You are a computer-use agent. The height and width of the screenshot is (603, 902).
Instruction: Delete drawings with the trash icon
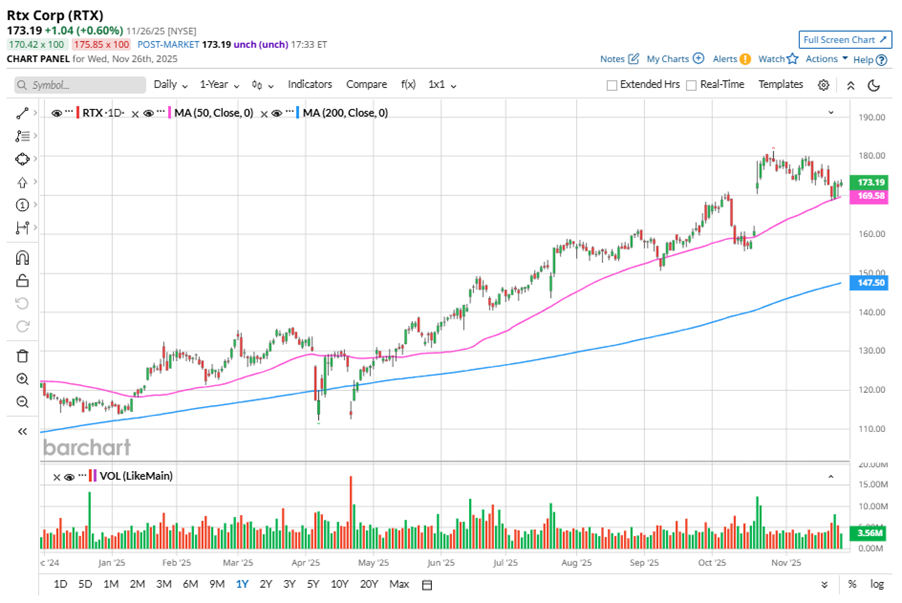tap(22, 355)
